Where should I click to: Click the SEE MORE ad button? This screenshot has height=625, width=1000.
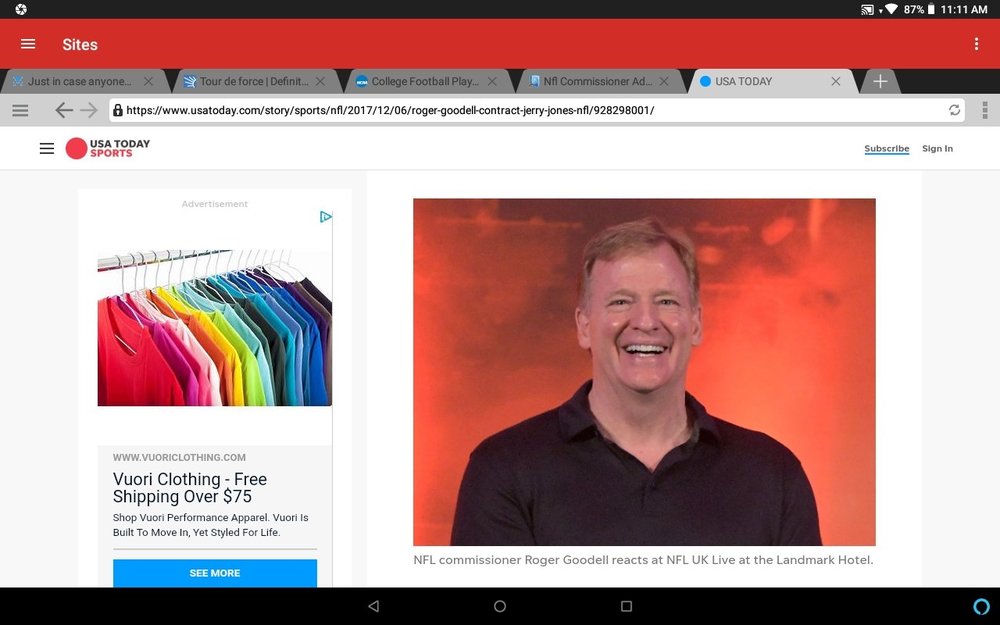click(215, 573)
